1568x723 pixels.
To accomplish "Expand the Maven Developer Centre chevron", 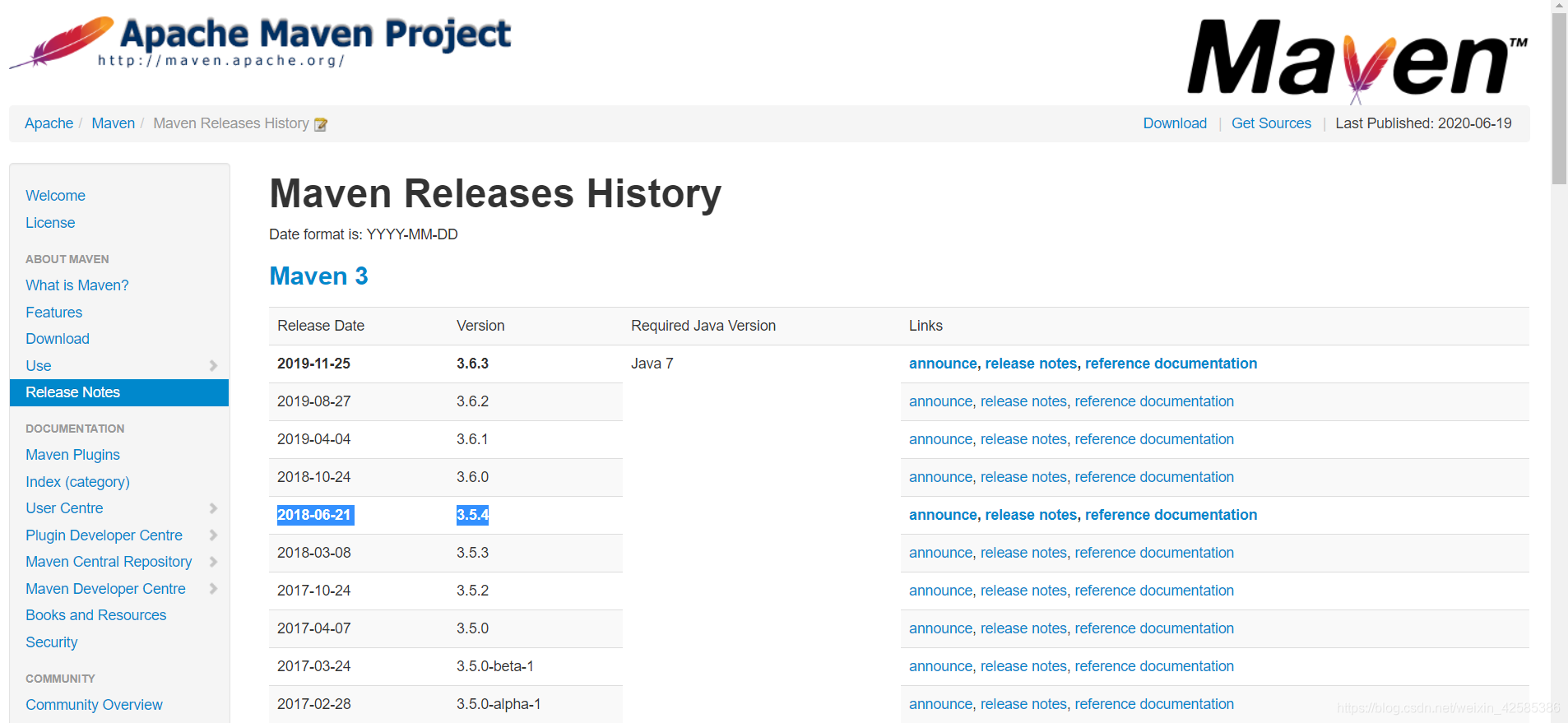I will click(x=213, y=589).
